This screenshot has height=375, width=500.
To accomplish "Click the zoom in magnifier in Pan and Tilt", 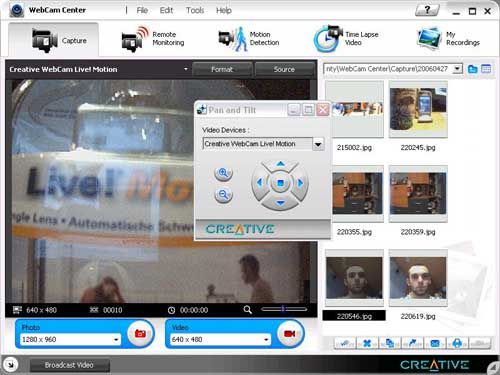I will point(223,173).
